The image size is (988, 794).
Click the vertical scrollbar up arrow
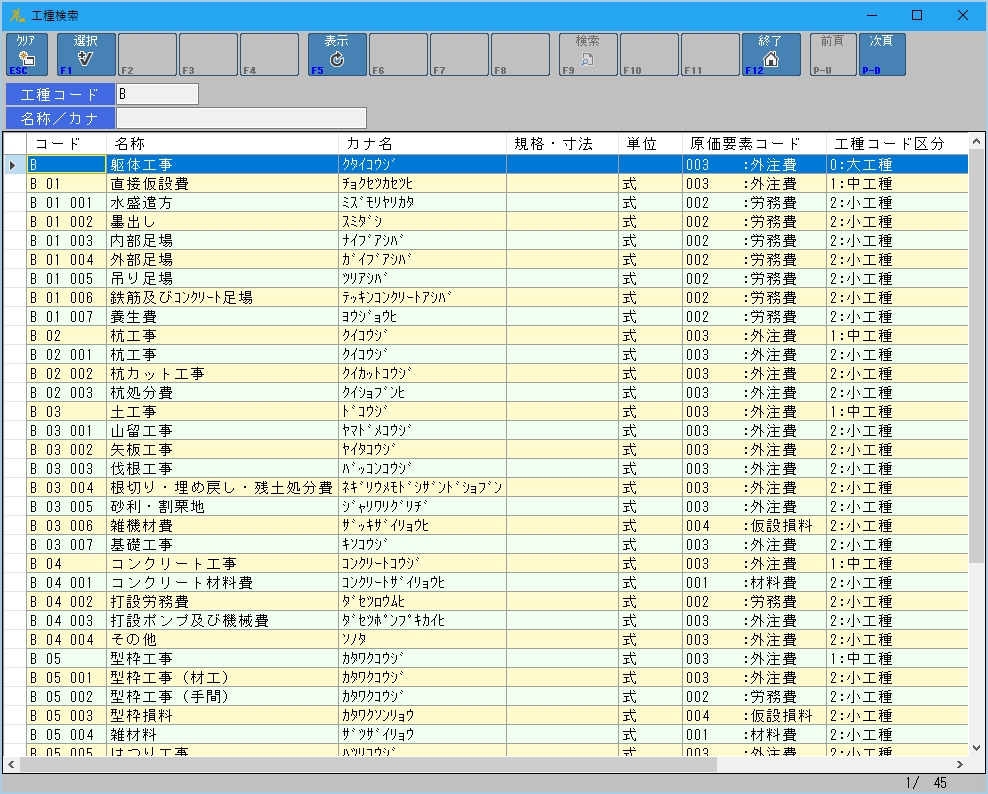[x=976, y=143]
